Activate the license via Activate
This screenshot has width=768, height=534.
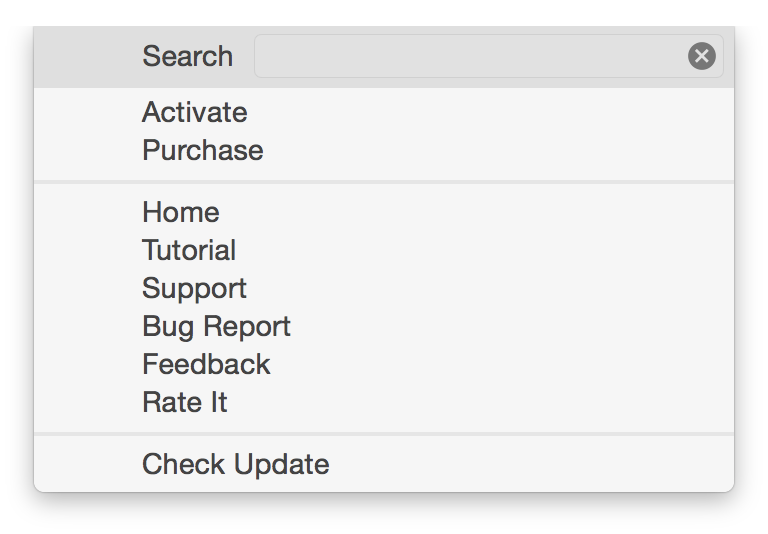tap(195, 112)
